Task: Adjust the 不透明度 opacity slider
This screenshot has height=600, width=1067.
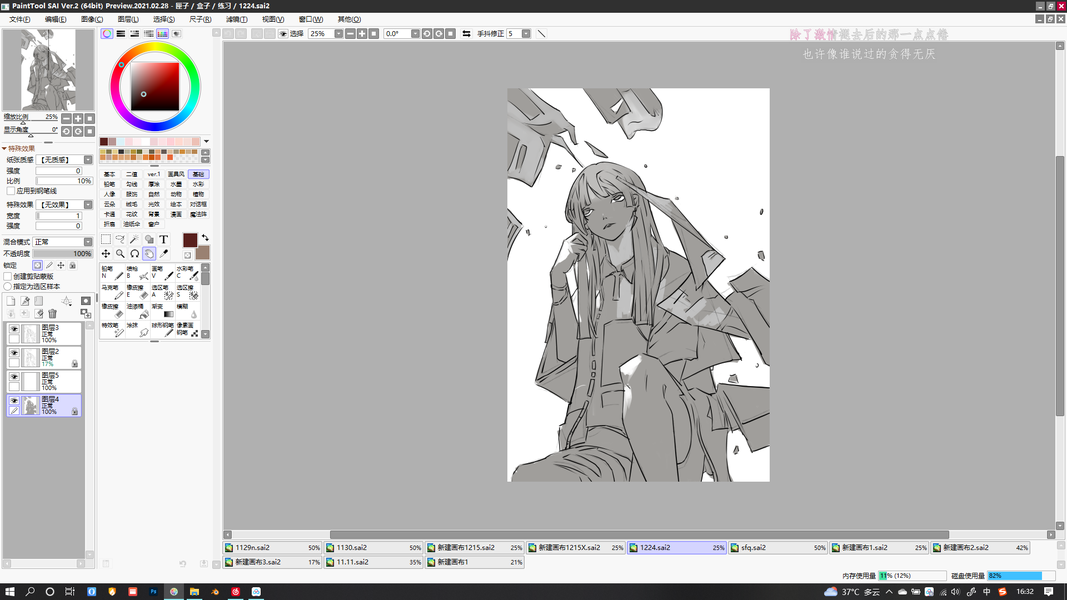Action: 63,254
